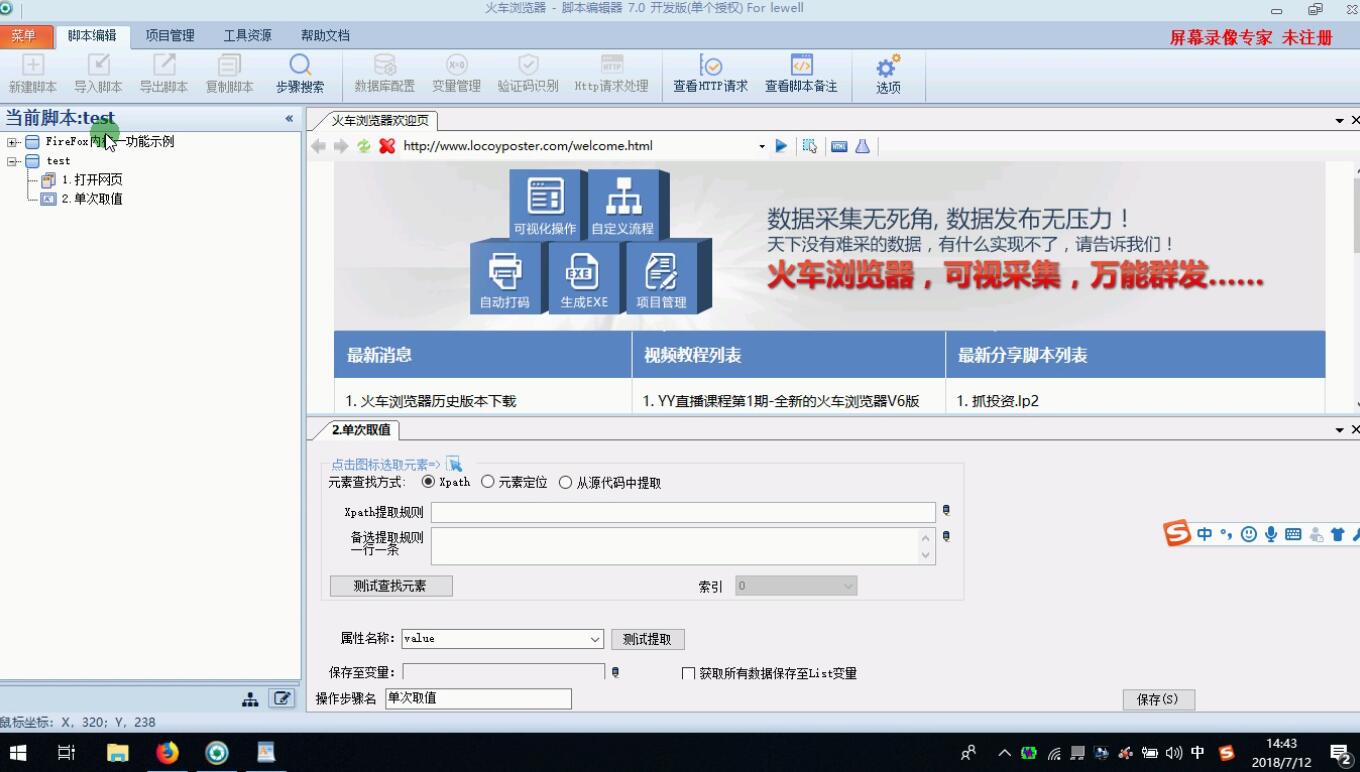Open the 索引 index dropdown
The width and height of the screenshot is (1360, 772).
(848, 586)
